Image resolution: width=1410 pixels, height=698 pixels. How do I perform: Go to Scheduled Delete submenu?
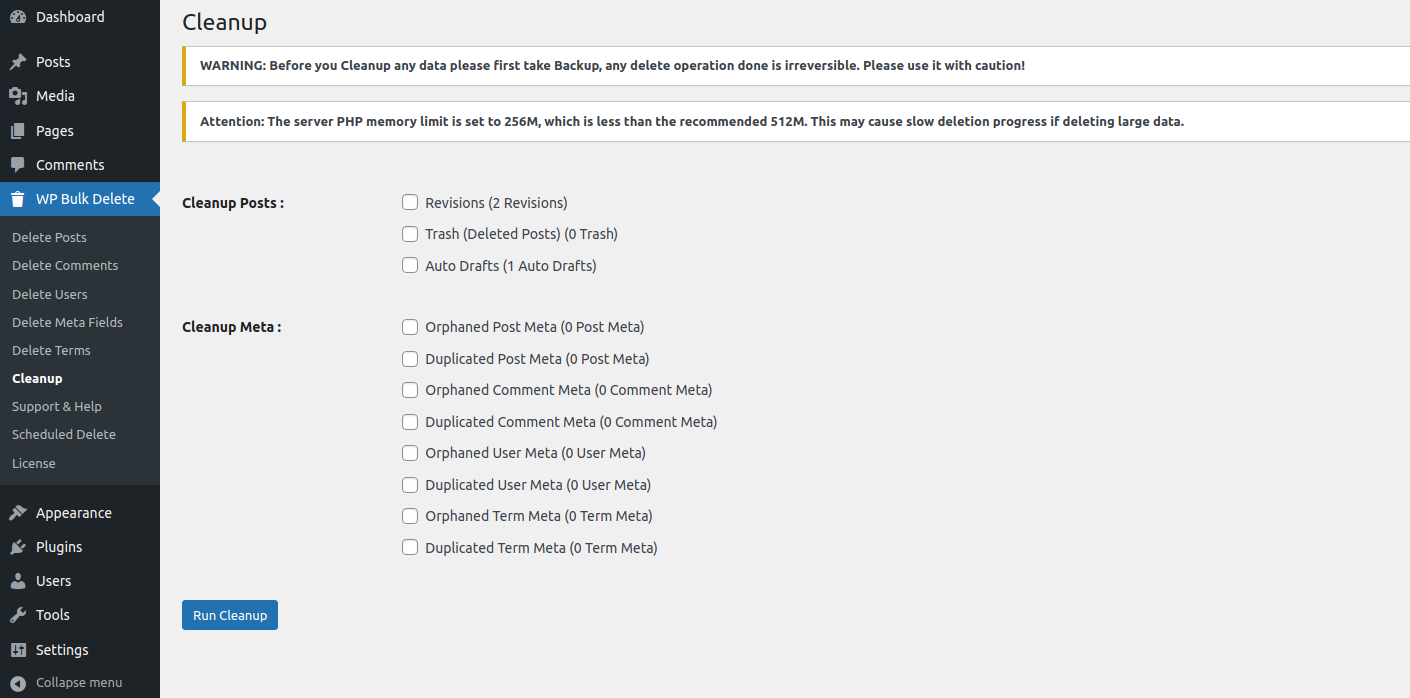click(64, 435)
